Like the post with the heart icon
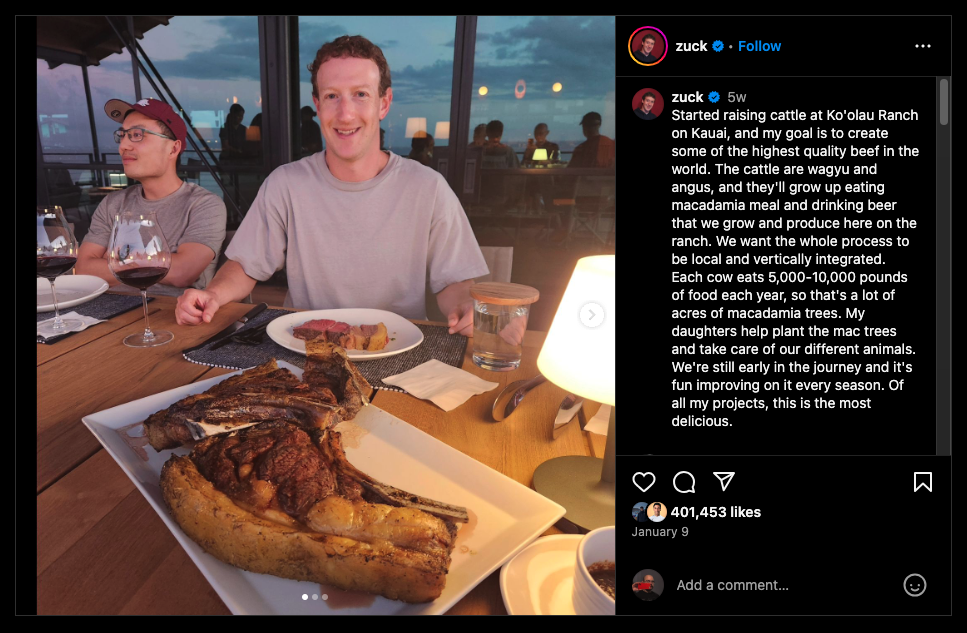Image resolution: width=967 pixels, height=633 pixels. pyautogui.click(x=644, y=482)
